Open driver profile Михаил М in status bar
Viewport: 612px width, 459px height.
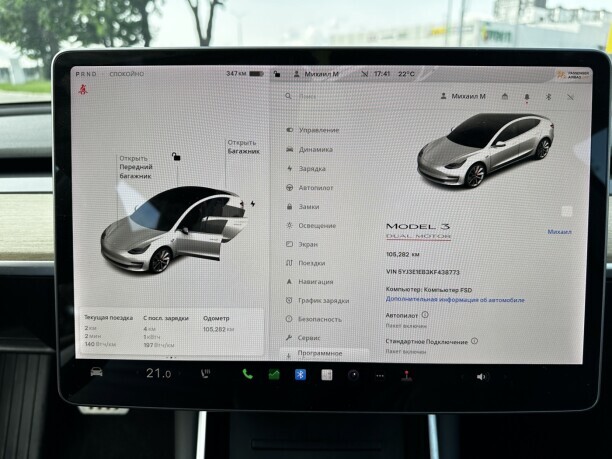[316, 74]
